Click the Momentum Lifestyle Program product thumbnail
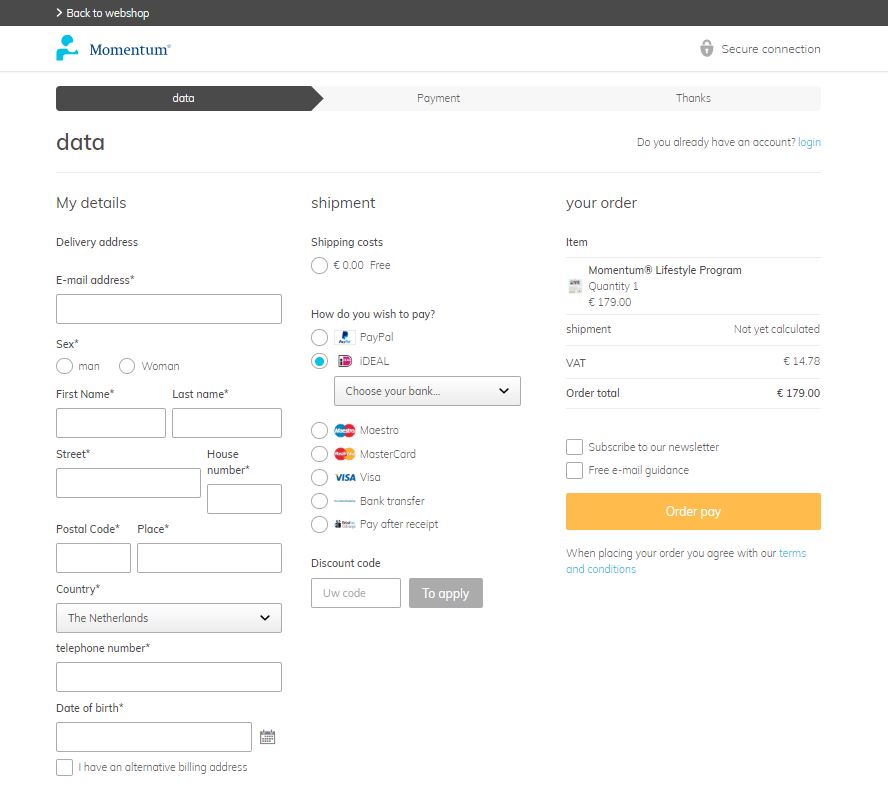 (575, 286)
